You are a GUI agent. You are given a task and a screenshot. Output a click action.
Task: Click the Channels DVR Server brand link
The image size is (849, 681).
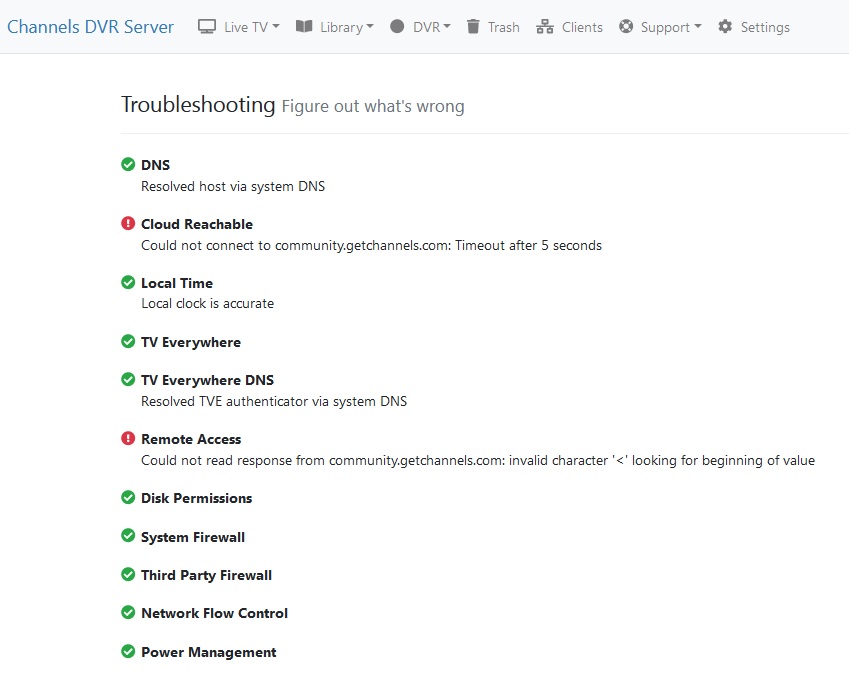pyautogui.click(x=90, y=27)
